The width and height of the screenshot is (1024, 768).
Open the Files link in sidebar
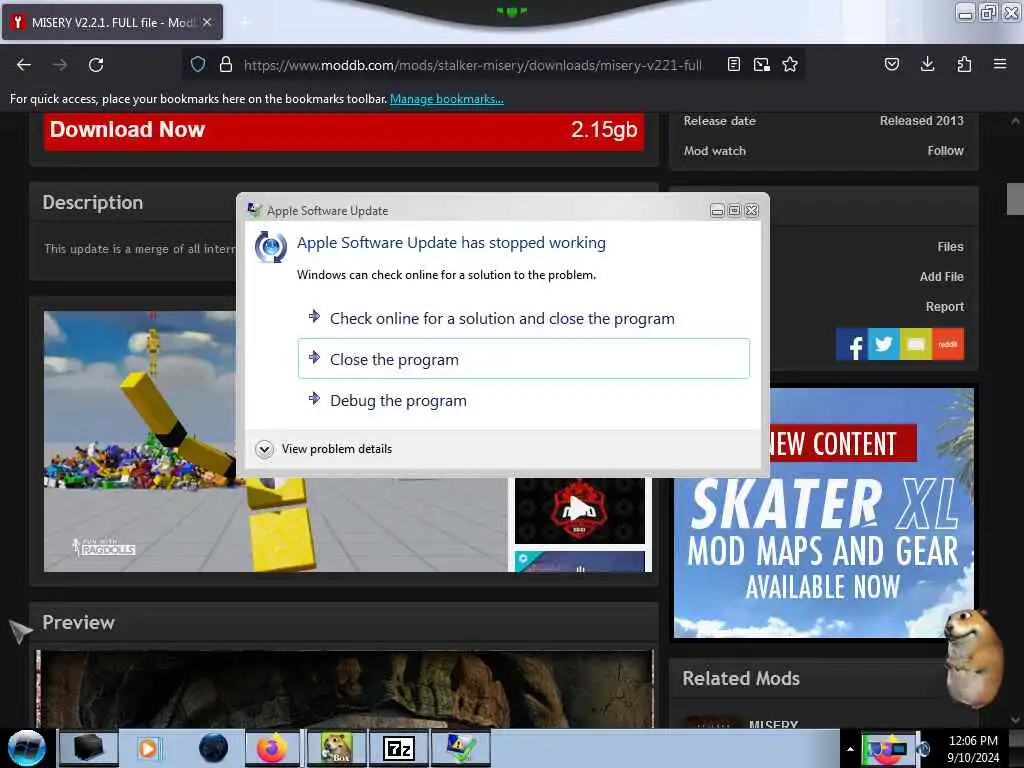click(x=950, y=247)
